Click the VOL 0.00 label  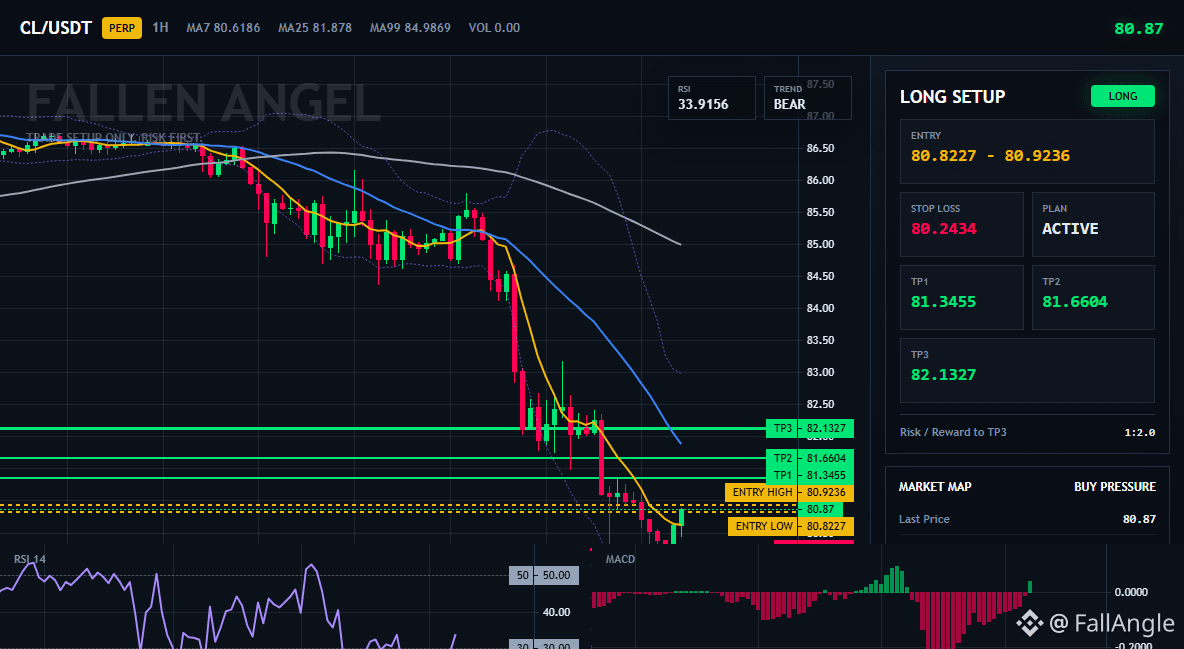coord(494,28)
